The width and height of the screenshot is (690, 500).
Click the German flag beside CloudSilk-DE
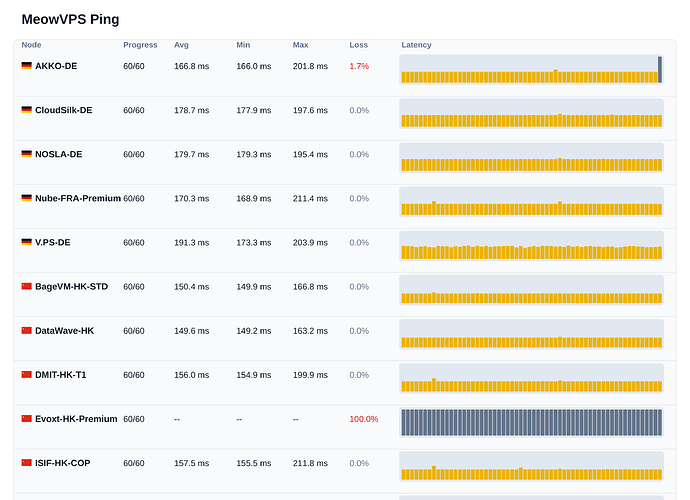[x=26, y=110]
